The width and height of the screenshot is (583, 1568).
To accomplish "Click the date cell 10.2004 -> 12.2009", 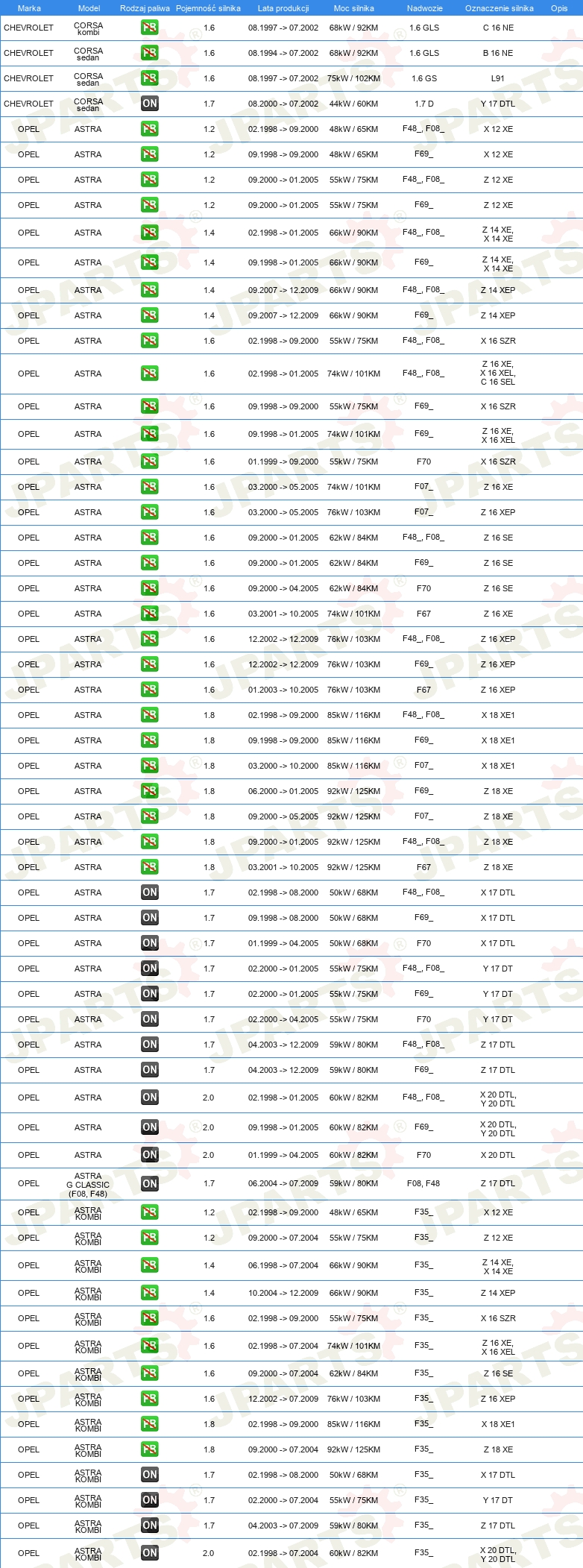I will point(283,1293).
